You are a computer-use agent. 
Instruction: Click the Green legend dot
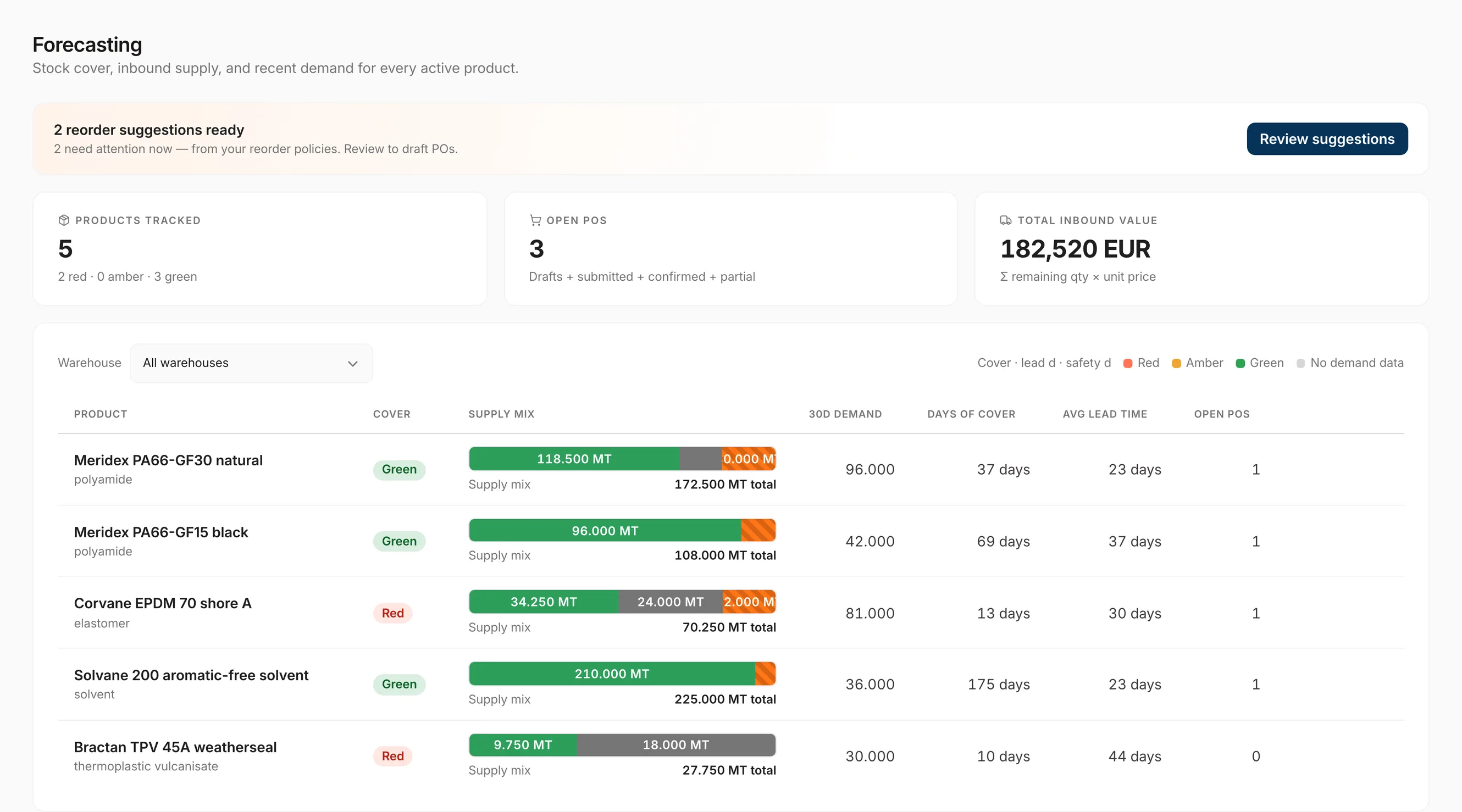[1240, 363]
